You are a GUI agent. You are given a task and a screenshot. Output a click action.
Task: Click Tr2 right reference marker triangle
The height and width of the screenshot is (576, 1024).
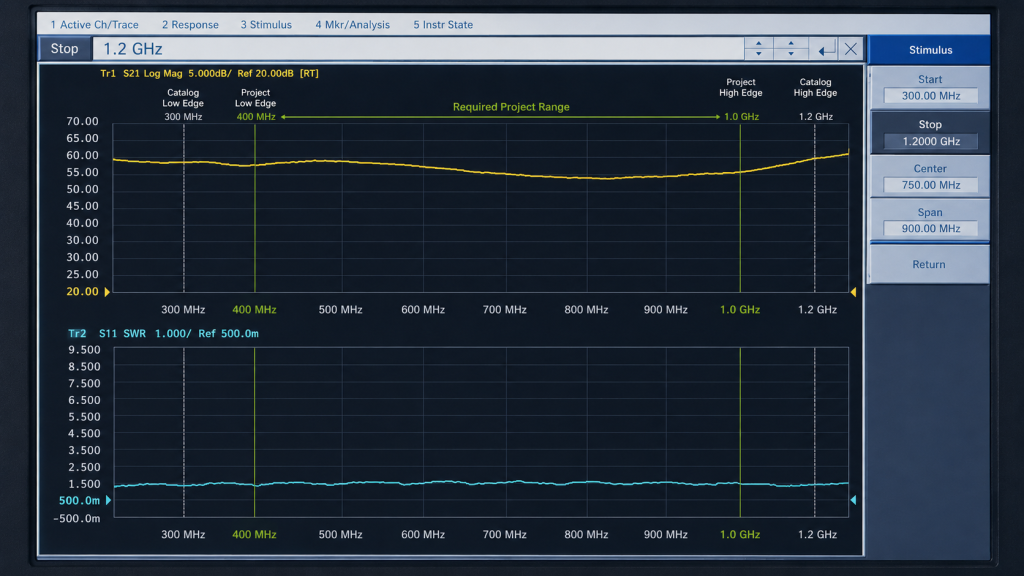tap(853, 500)
